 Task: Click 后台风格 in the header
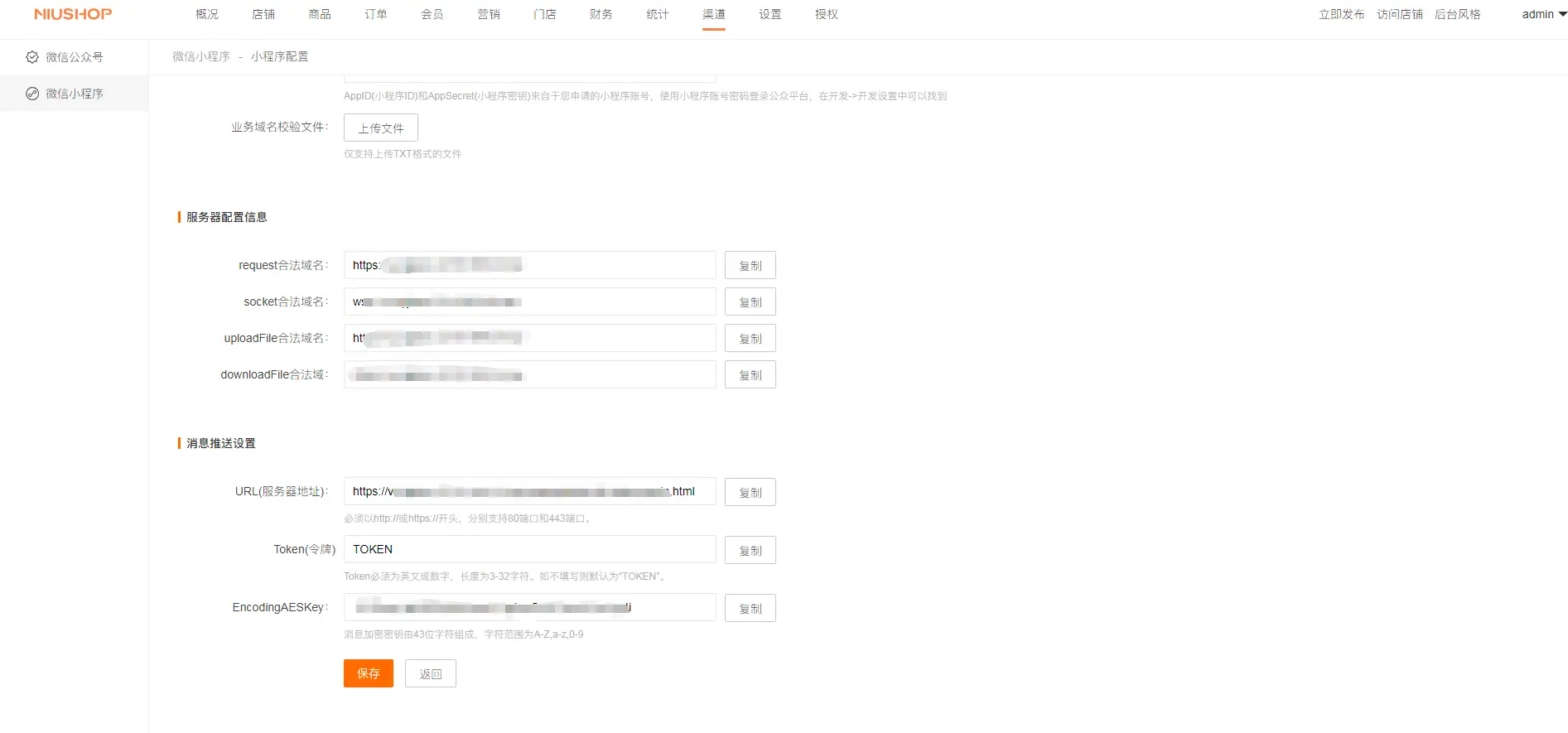(1457, 14)
